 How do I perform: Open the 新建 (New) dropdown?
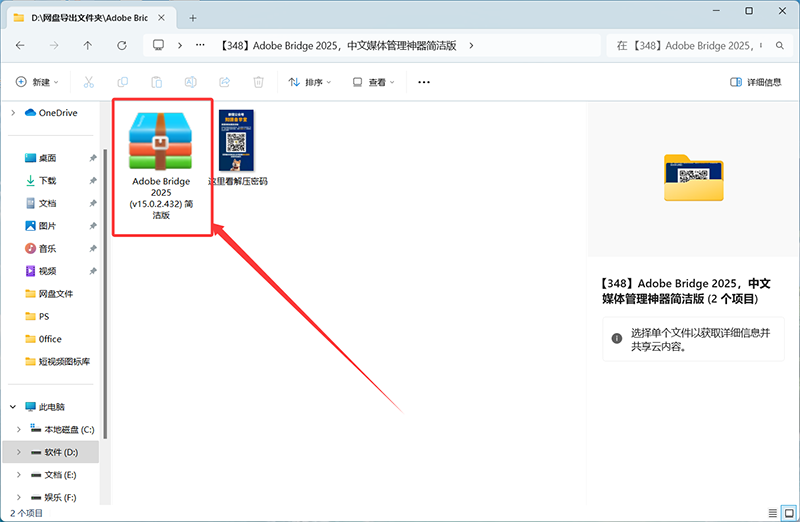click(37, 82)
